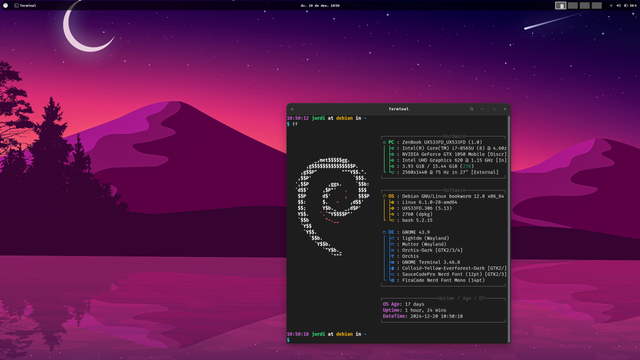Click the battery indicator icon

[x=626, y=5]
